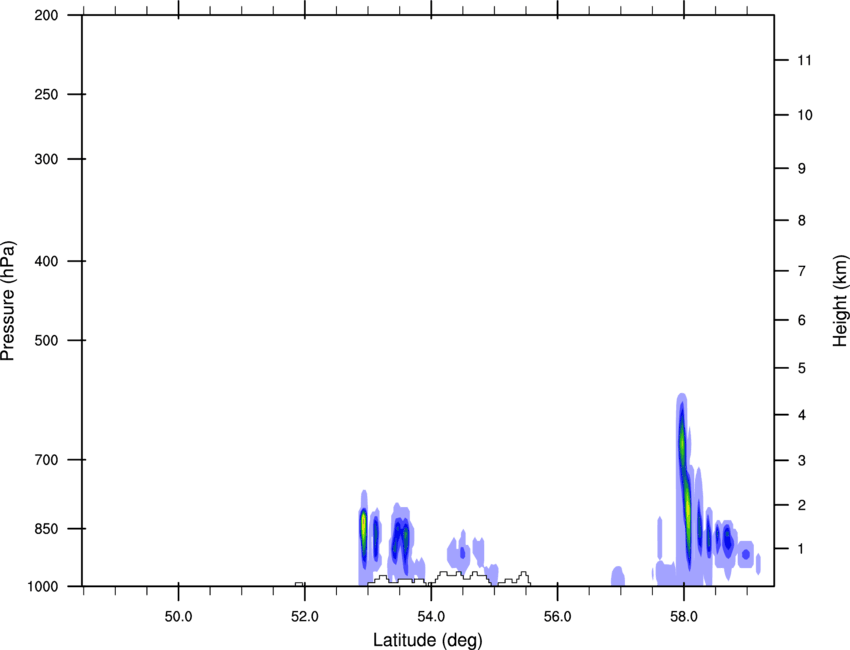Click the 'Pressure (hPa)' axis title
Viewport: 850px width, 650px height.
click(x=8, y=301)
